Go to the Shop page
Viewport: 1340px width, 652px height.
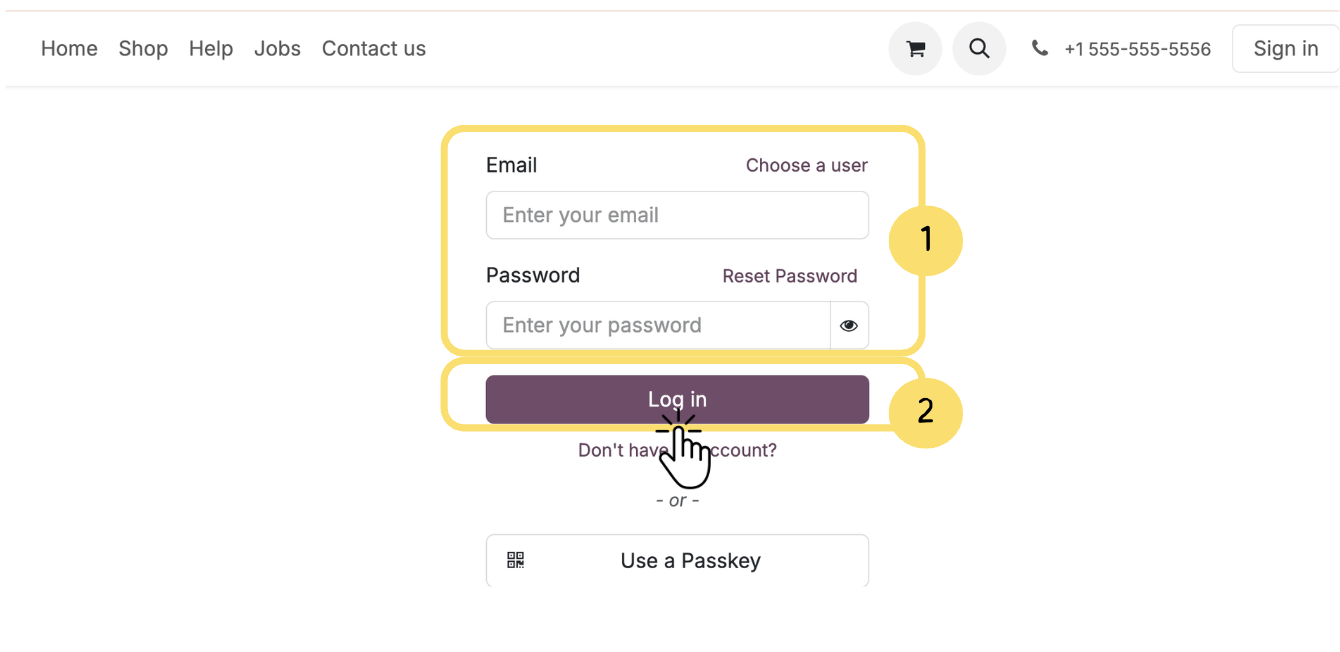click(143, 48)
